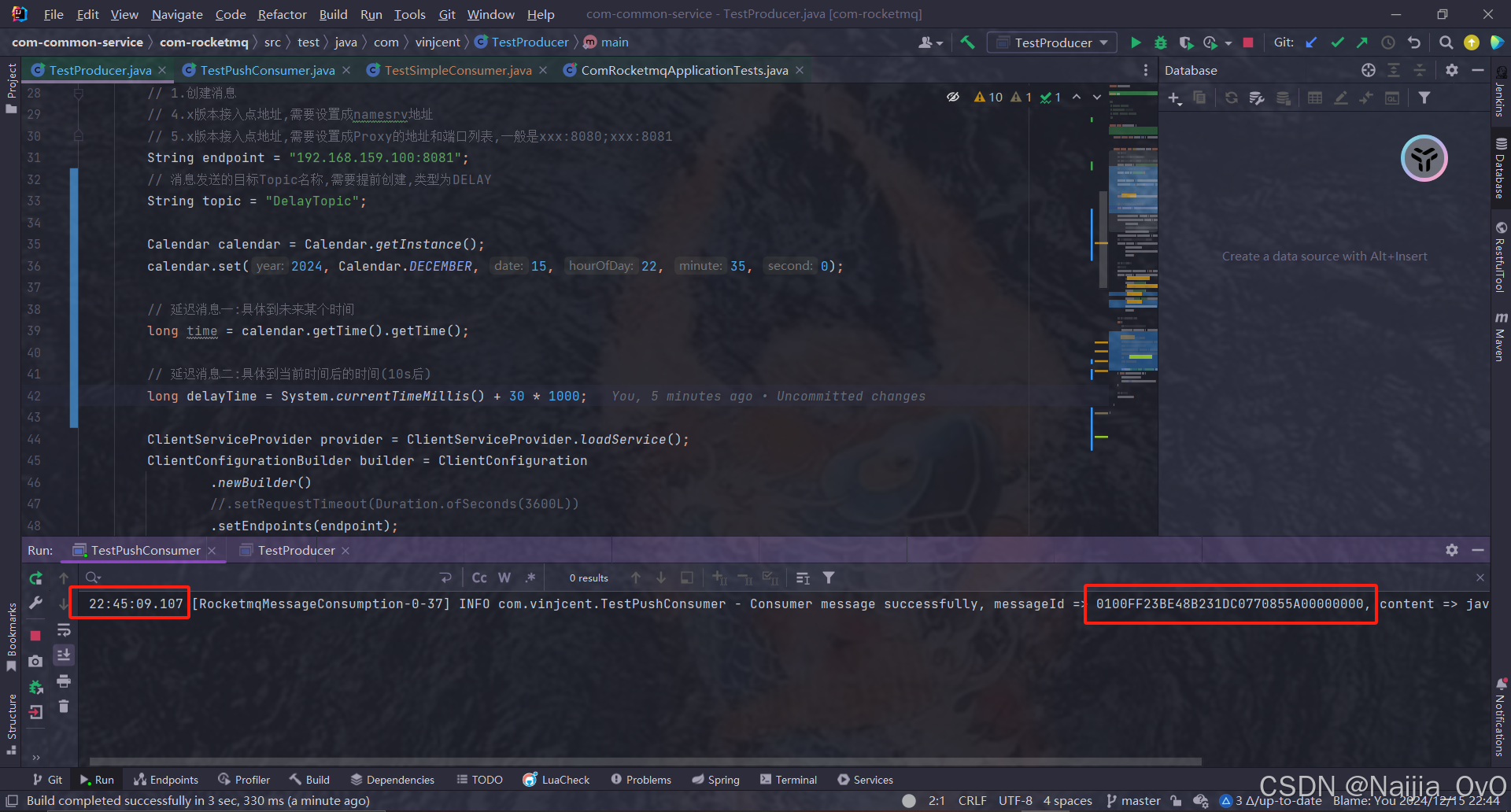
Task: Take a thread dump with the camera icon
Action: (x=35, y=661)
